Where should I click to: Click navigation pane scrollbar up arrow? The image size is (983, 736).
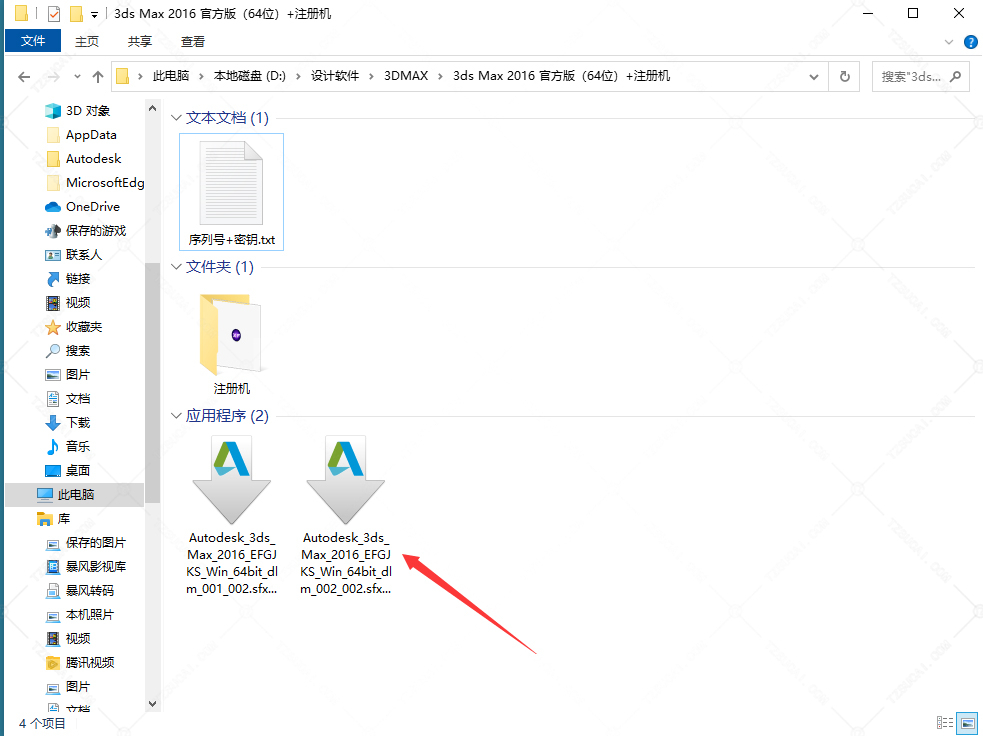pyautogui.click(x=152, y=108)
